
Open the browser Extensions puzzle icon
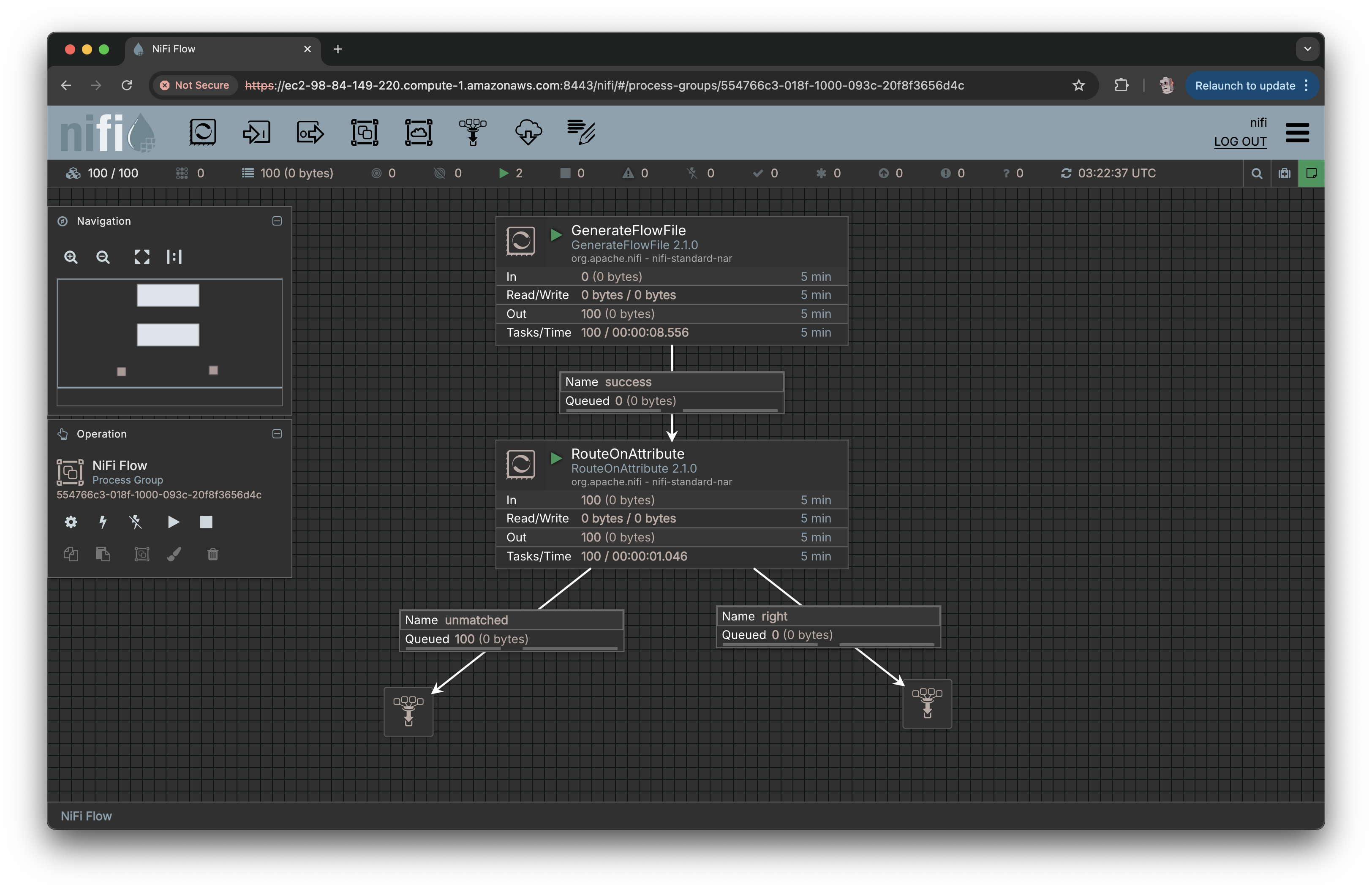point(1121,85)
